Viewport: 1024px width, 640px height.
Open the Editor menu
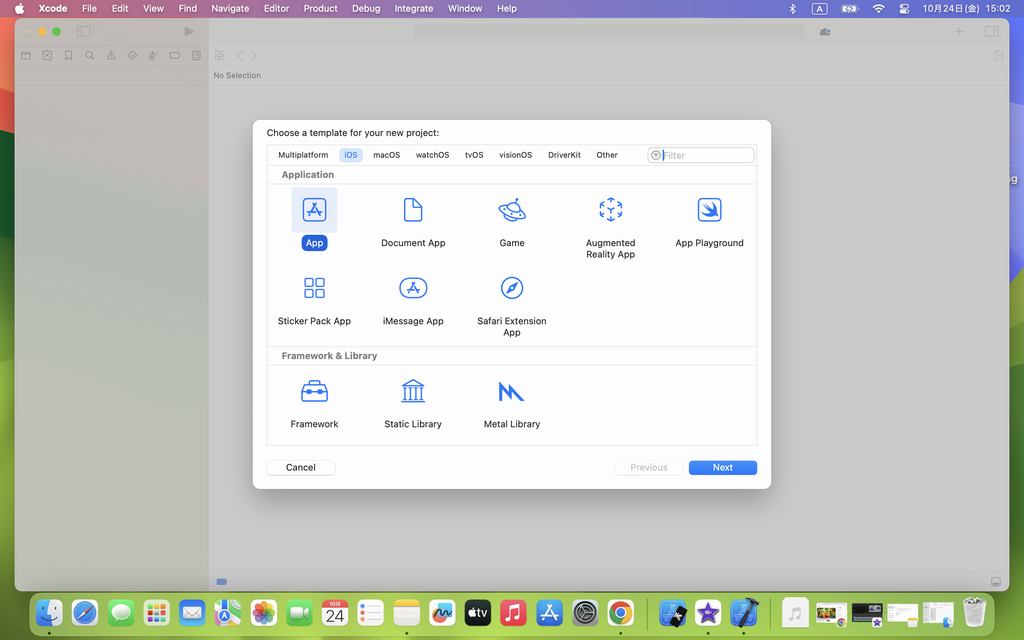pyautogui.click(x=276, y=8)
